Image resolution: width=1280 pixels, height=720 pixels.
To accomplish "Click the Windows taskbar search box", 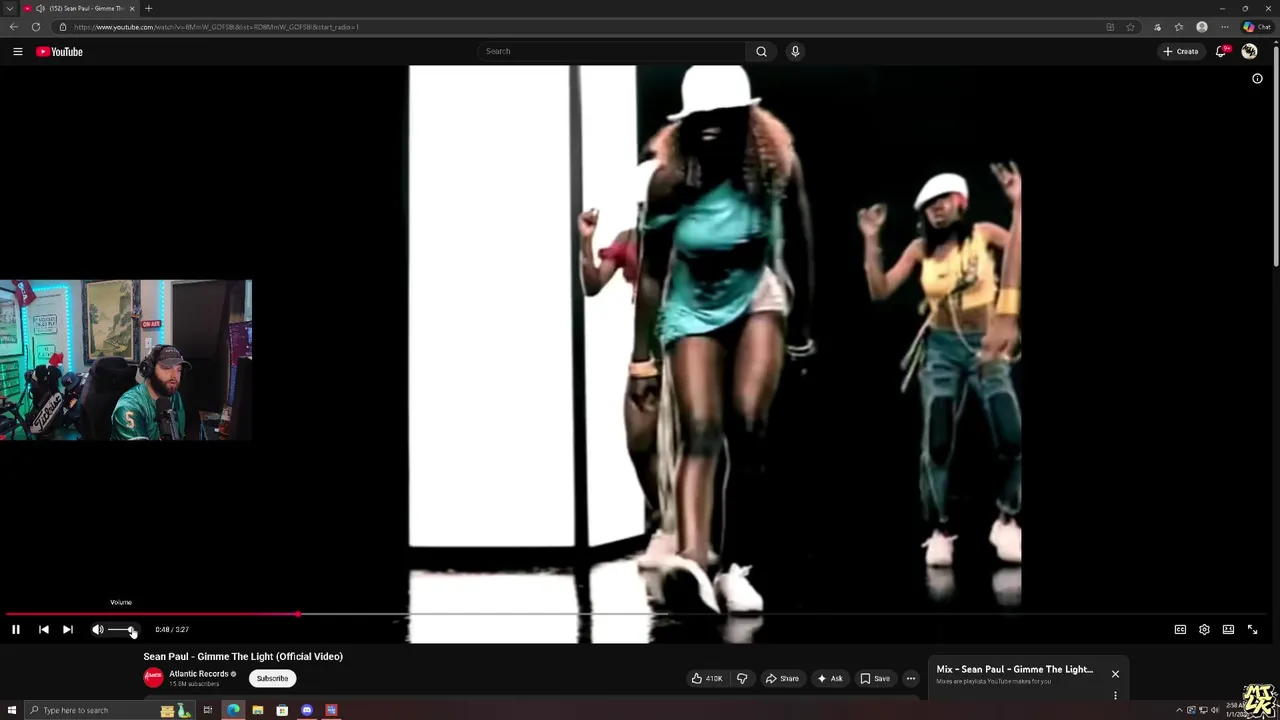I will tap(108, 710).
